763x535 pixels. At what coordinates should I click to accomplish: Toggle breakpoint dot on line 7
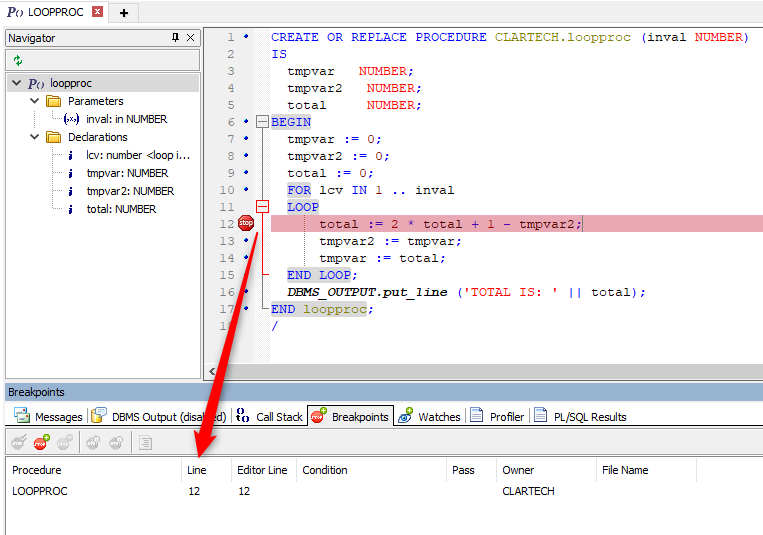click(246, 138)
